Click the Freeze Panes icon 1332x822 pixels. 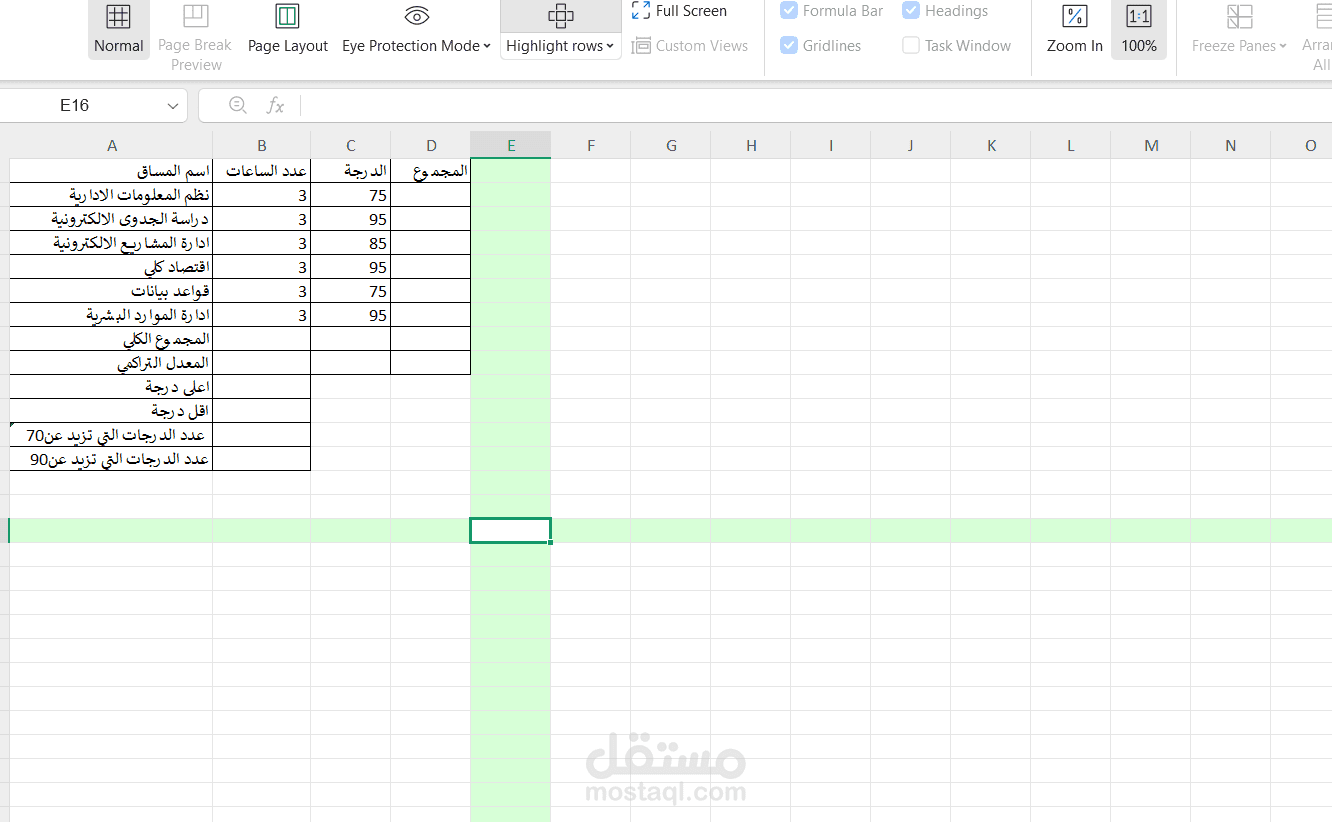(1240, 17)
